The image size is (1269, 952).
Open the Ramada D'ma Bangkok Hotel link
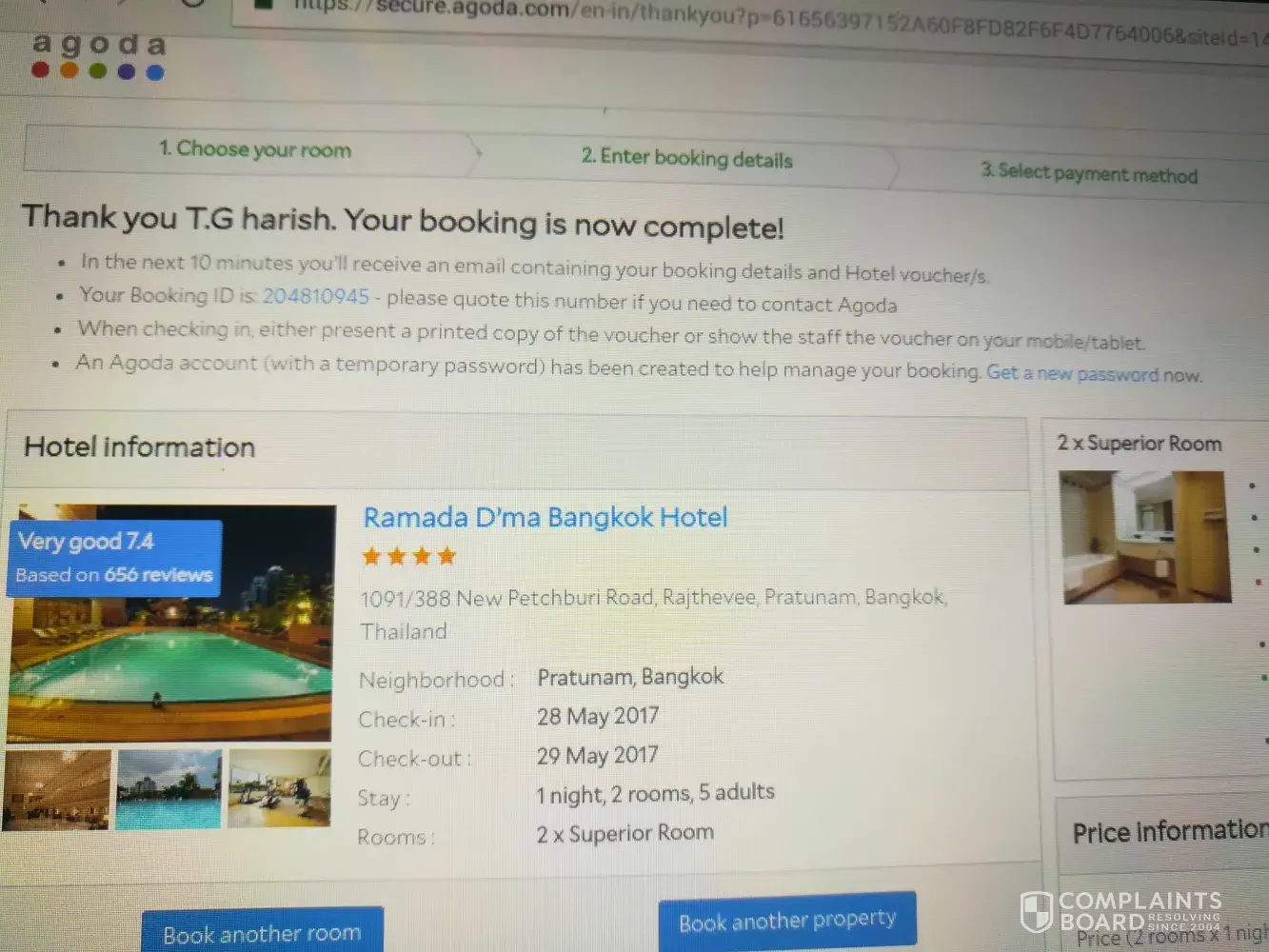coord(545,517)
